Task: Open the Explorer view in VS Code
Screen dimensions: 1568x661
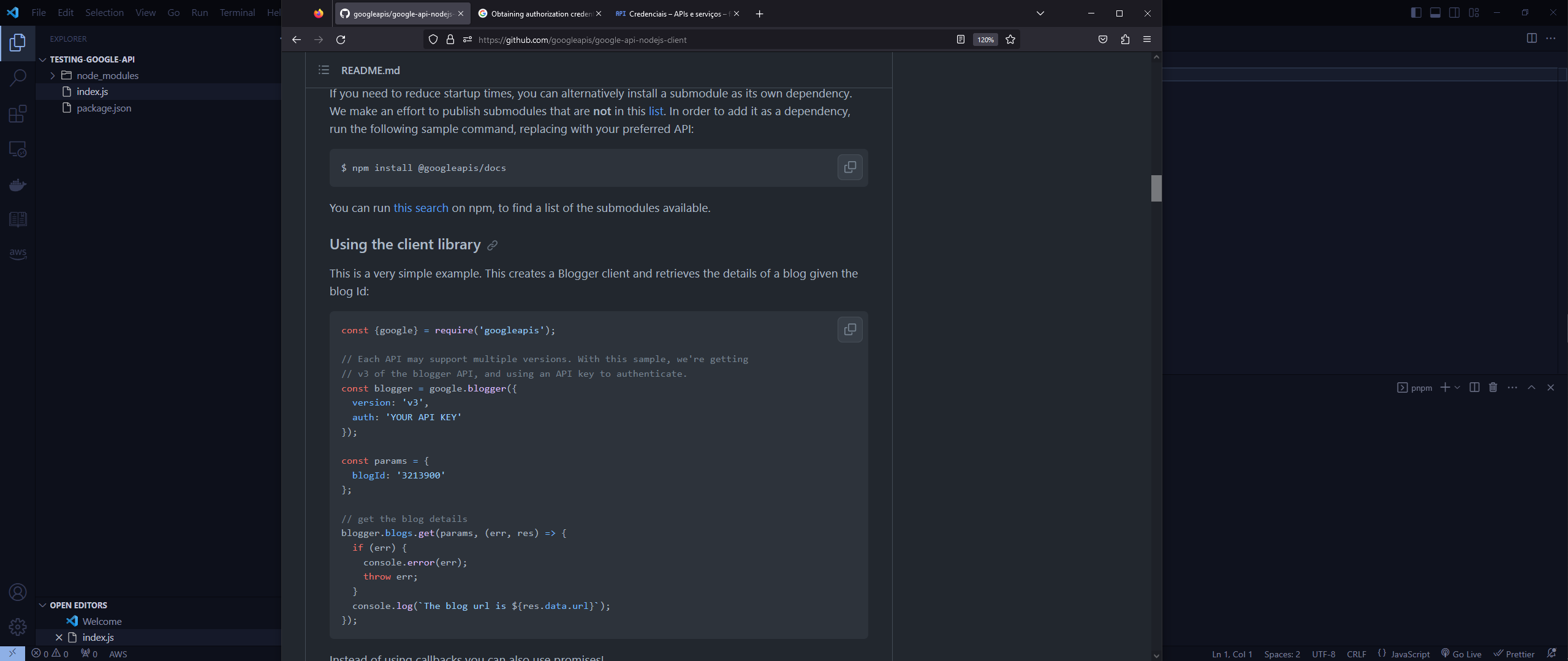Action: pyautogui.click(x=18, y=43)
